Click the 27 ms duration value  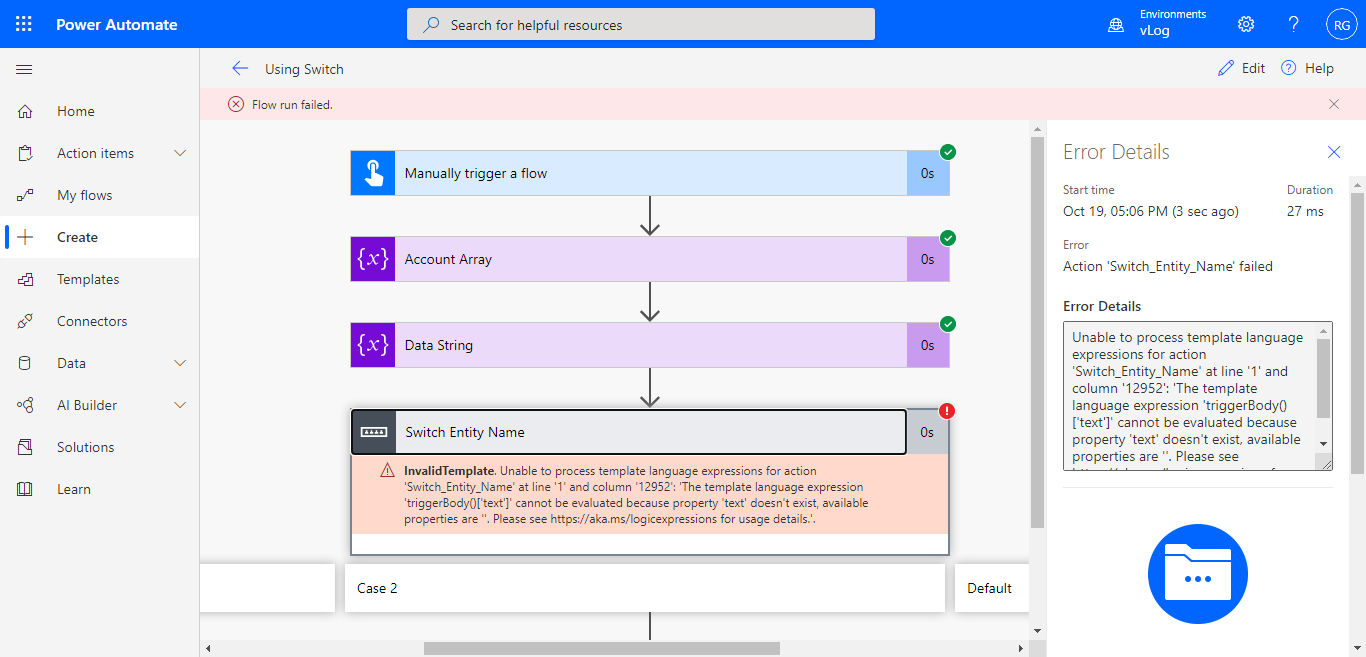click(1306, 211)
